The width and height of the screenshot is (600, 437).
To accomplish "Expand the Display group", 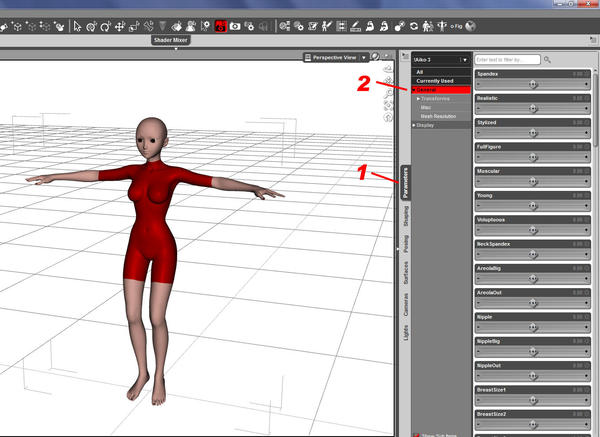I will point(414,125).
